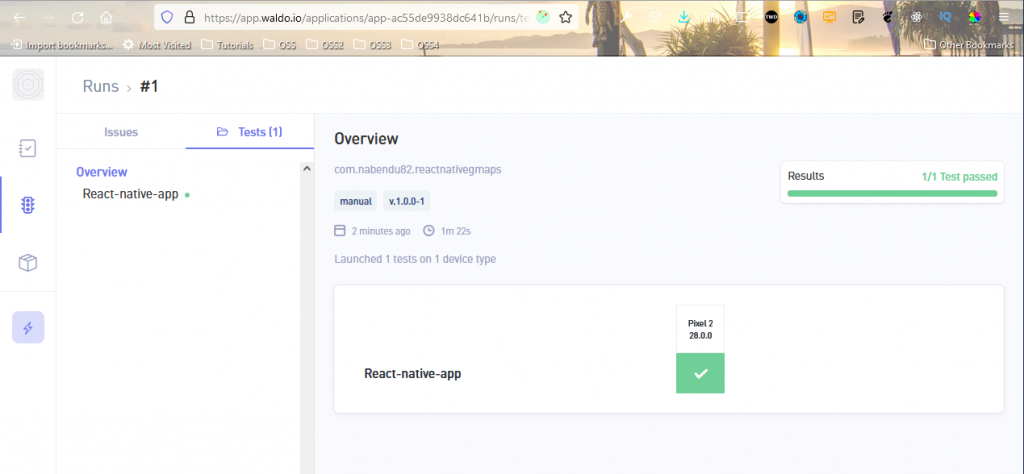Click the 'manual' tag
The width and height of the screenshot is (1024, 474).
pos(356,201)
